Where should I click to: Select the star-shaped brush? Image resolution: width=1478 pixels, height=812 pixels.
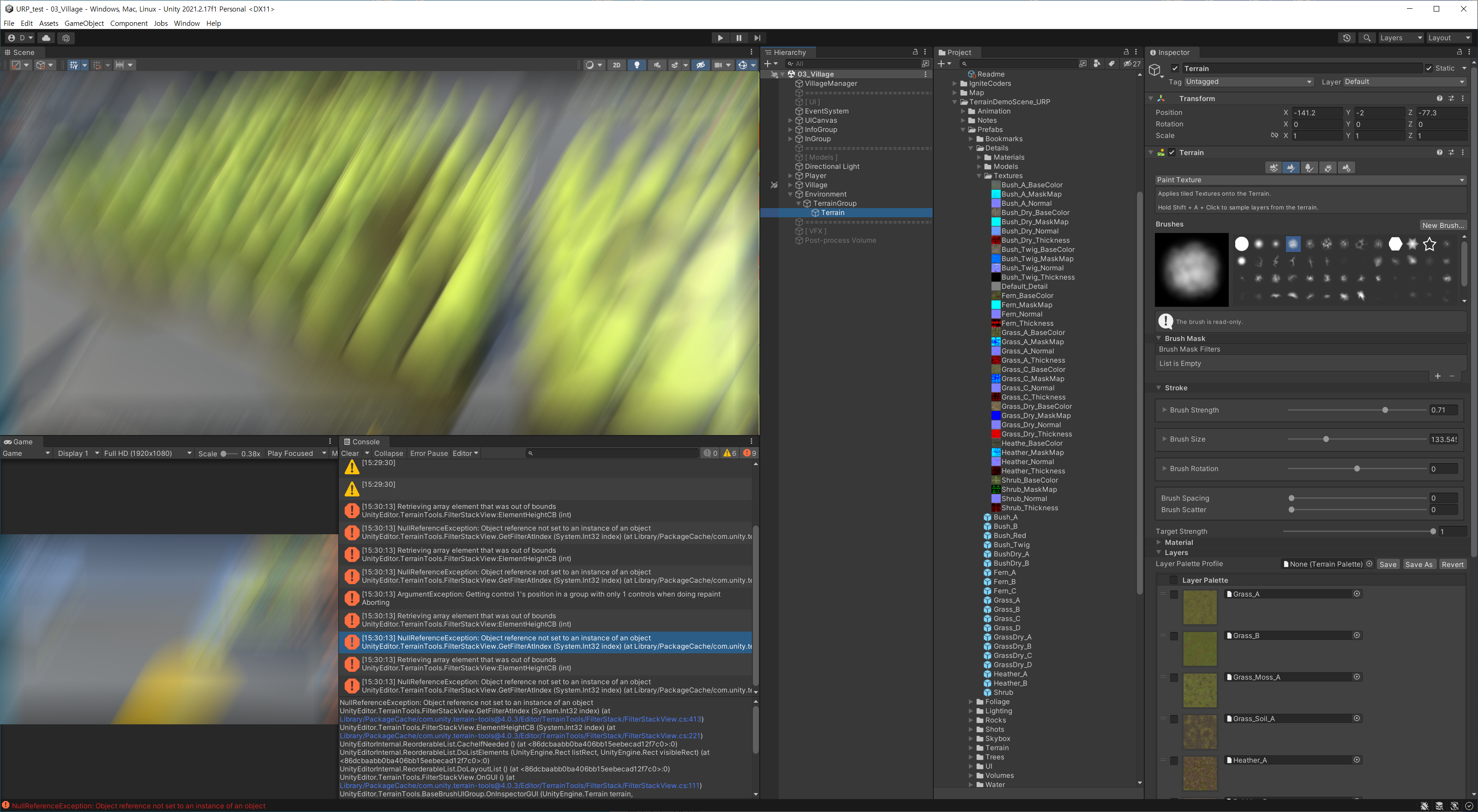[1429, 244]
